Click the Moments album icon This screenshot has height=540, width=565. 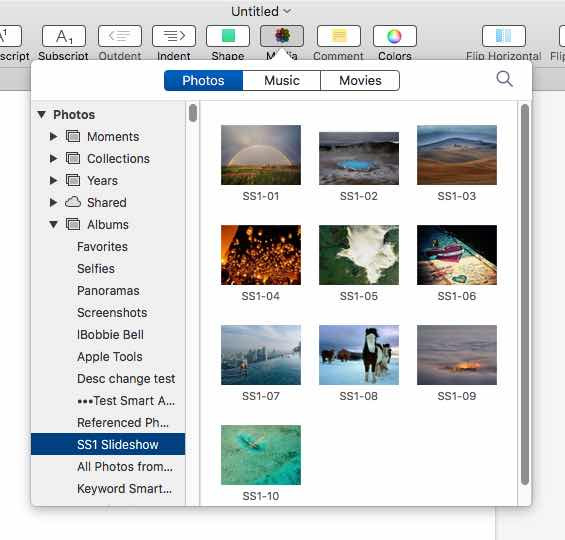coord(73,137)
